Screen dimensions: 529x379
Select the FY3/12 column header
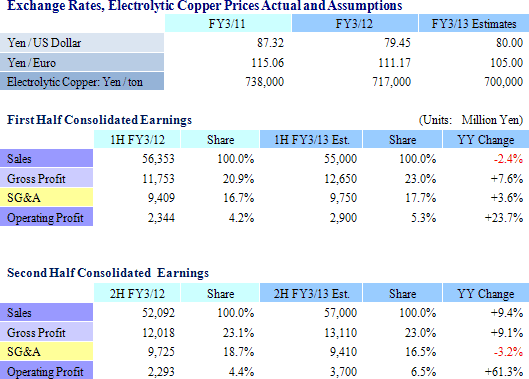[355, 23]
